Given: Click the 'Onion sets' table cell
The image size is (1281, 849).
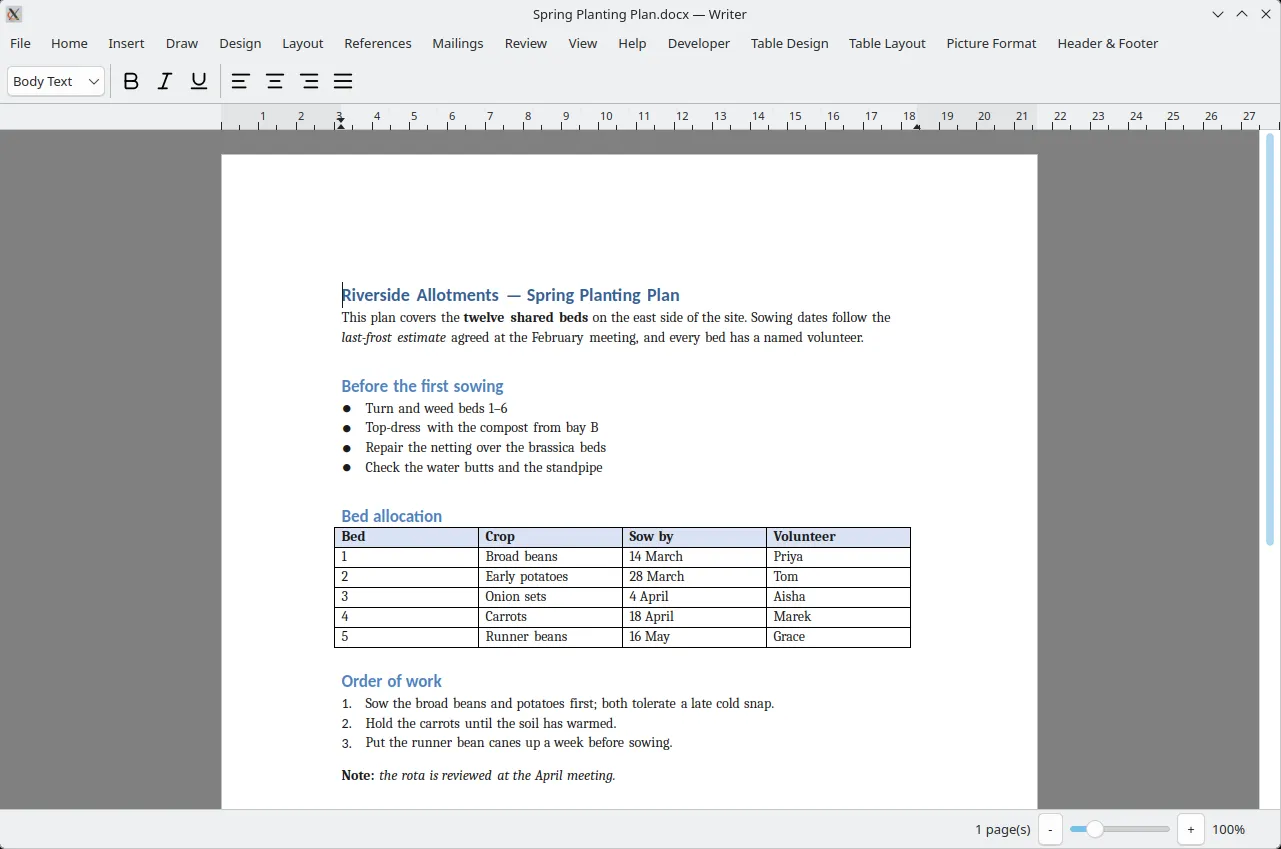Looking at the screenshot, I should click(x=550, y=597).
